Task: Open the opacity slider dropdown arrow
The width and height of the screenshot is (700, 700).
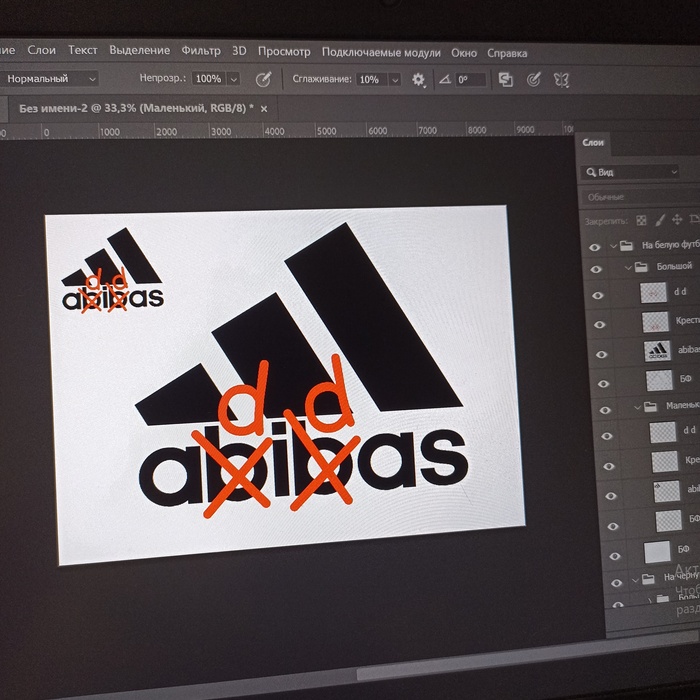Action: point(234,79)
